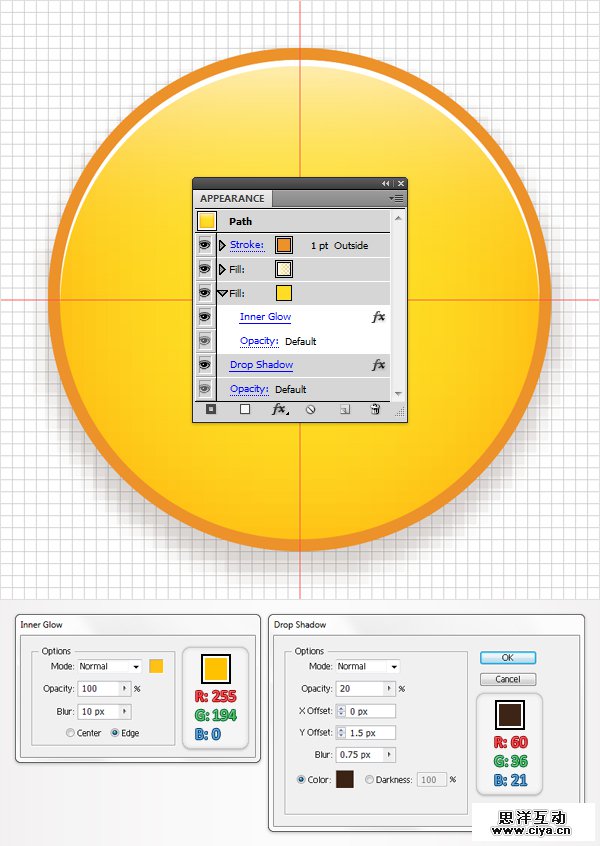600x846 pixels.
Task: Open Inner Glow Mode dropdown
Action: tap(110, 666)
